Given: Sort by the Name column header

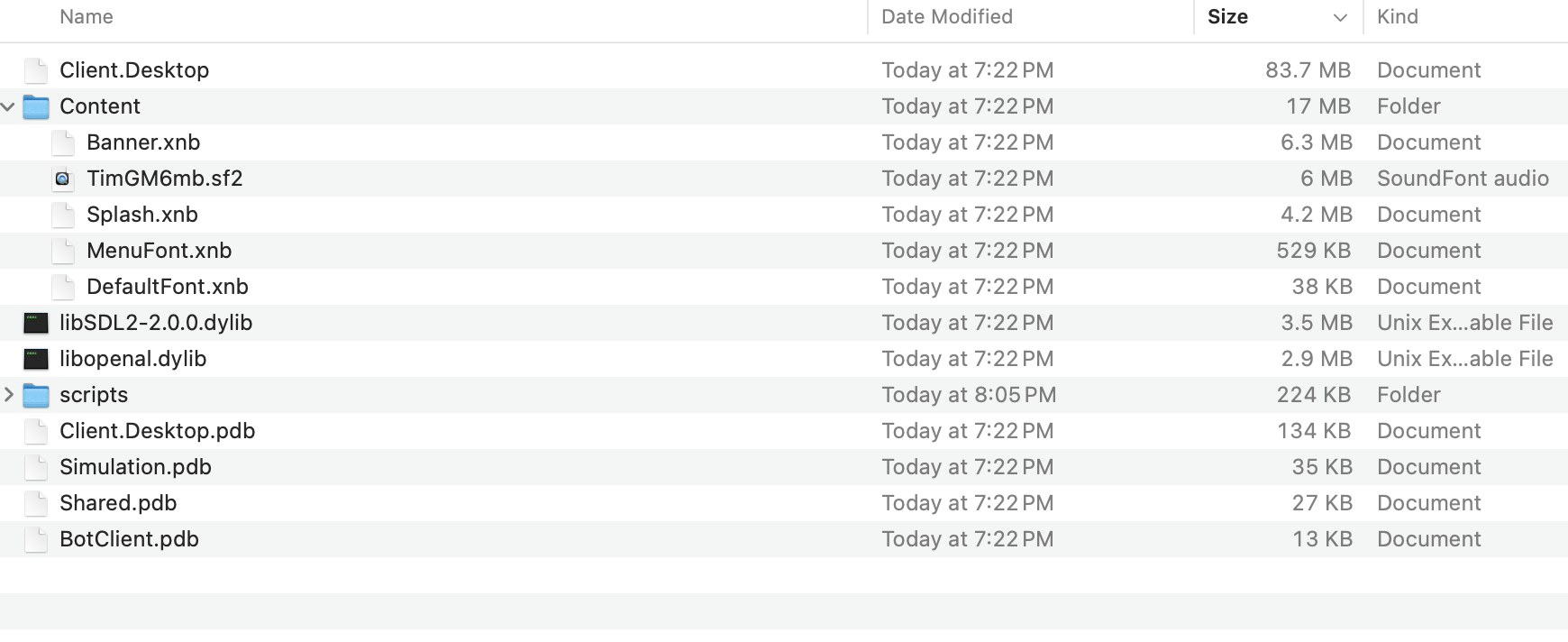Looking at the screenshot, I should (x=87, y=17).
